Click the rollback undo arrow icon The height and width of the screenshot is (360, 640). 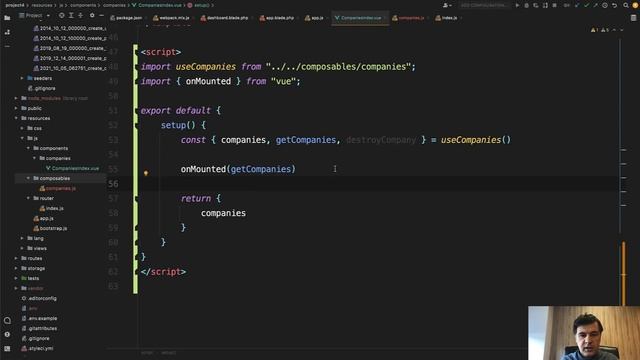[x=614, y=5]
